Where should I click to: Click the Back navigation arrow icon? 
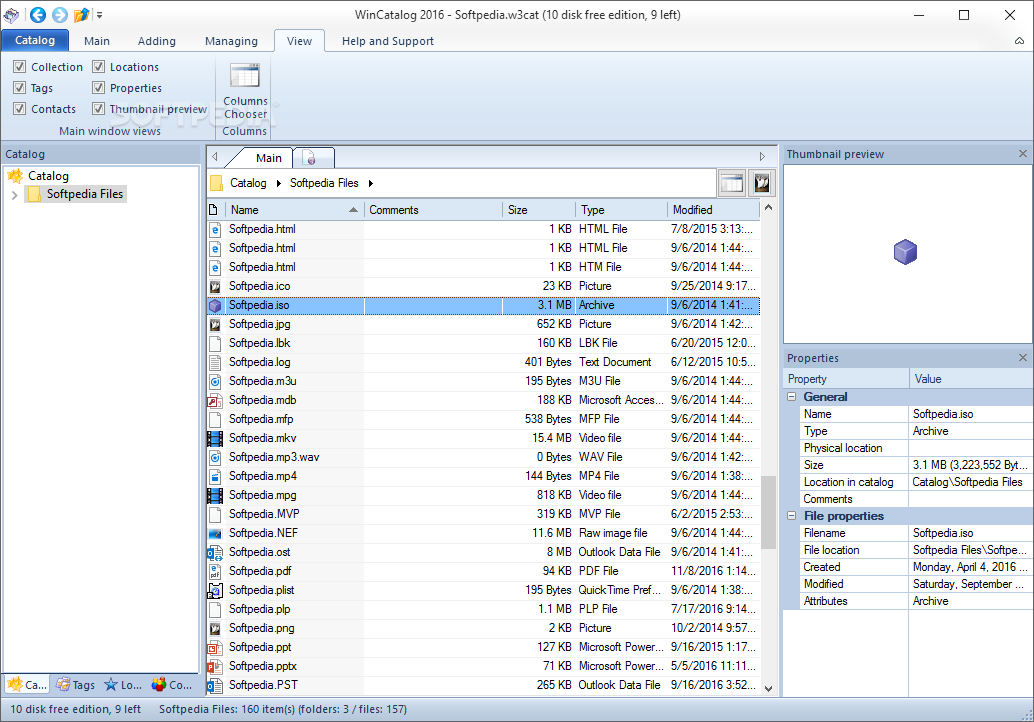pyautogui.click(x=38, y=15)
